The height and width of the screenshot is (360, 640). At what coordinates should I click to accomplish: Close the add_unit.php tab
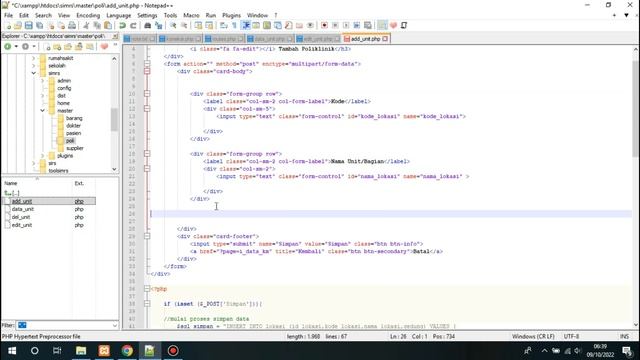tap(385, 39)
